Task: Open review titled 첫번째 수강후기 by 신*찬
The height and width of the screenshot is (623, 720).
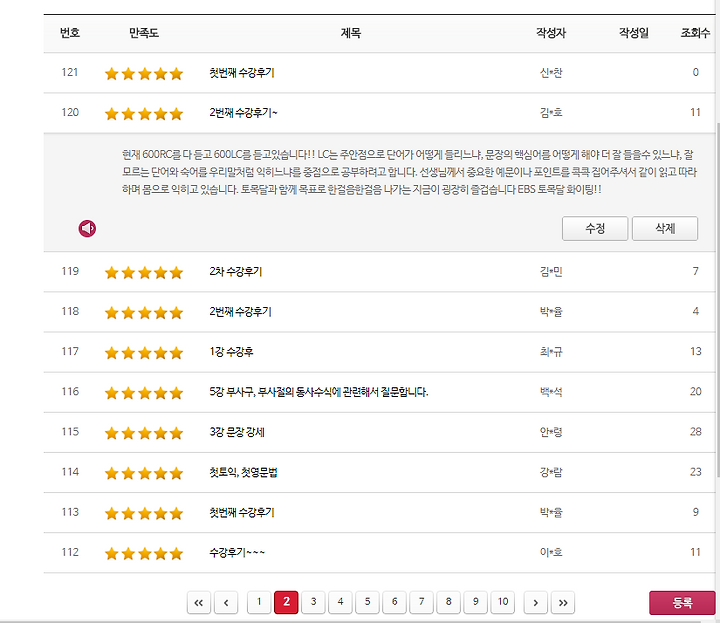Action: coord(242,73)
